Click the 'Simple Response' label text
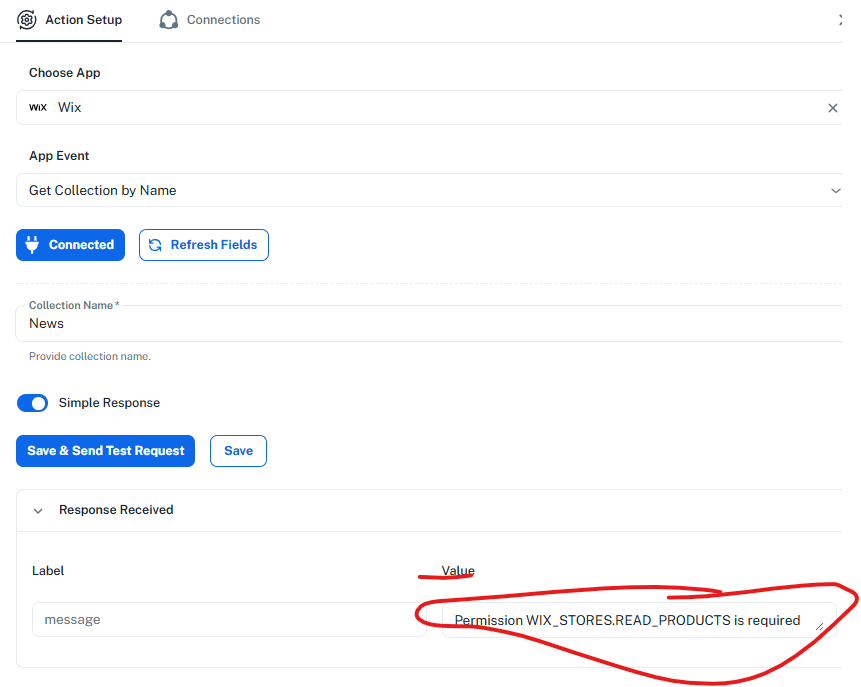Screen dimensions: 861x687 109,403
